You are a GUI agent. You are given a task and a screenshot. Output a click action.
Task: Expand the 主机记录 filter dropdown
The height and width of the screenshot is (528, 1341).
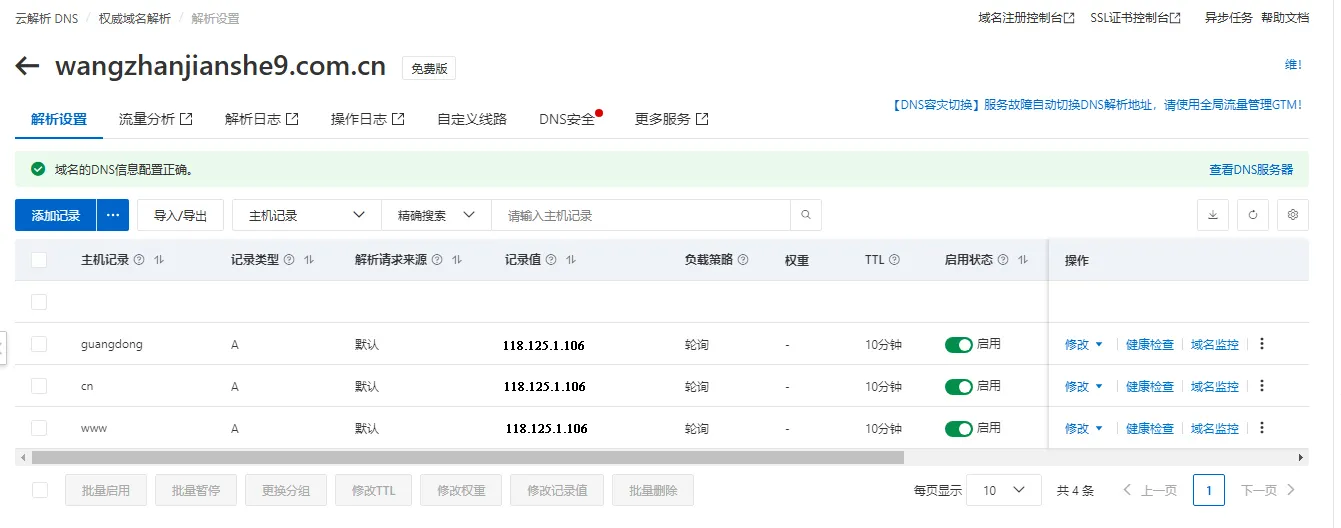tap(306, 215)
